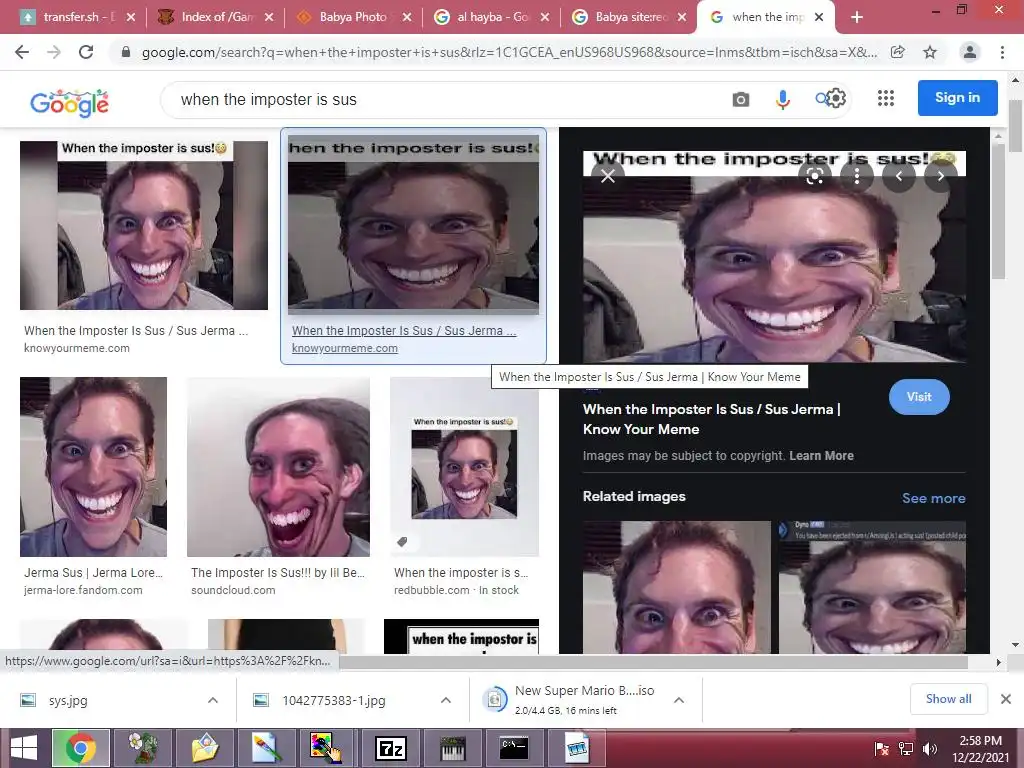Show previous image in preview panel
The height and width of the screenshot is (768, 1024).
pos(899,176)
